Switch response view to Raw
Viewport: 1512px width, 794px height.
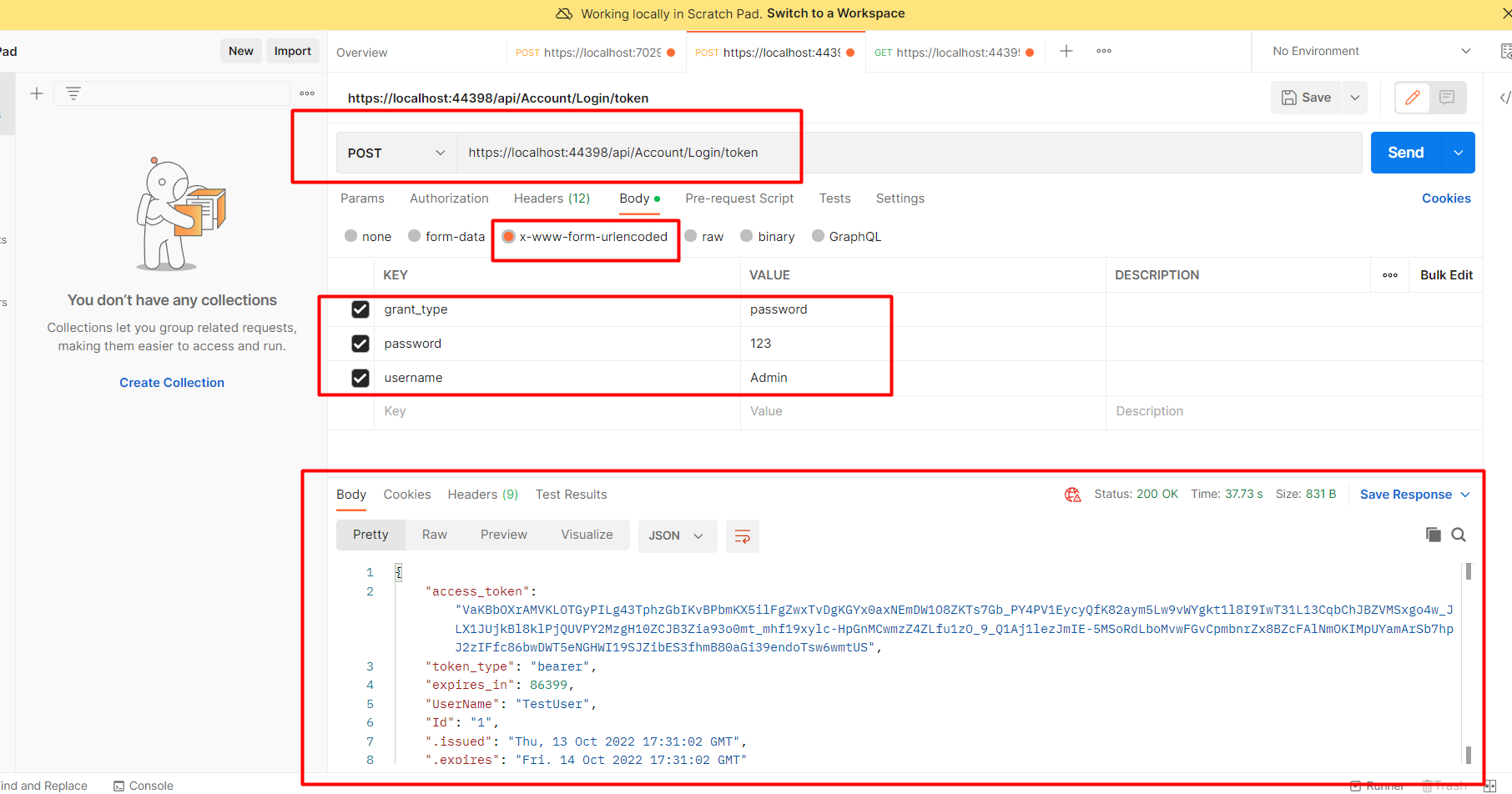434,535
